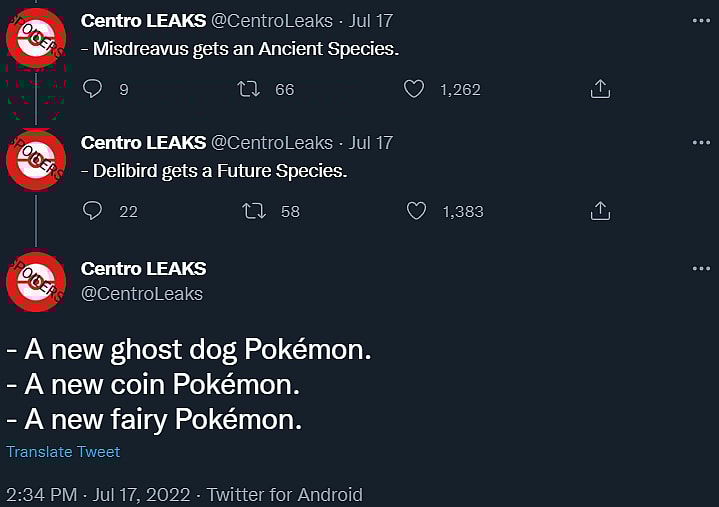Click the 2:34 PM Jul 17, 2022 timestamp
Viewport: 719px width, 507px height.
(100, 495)
